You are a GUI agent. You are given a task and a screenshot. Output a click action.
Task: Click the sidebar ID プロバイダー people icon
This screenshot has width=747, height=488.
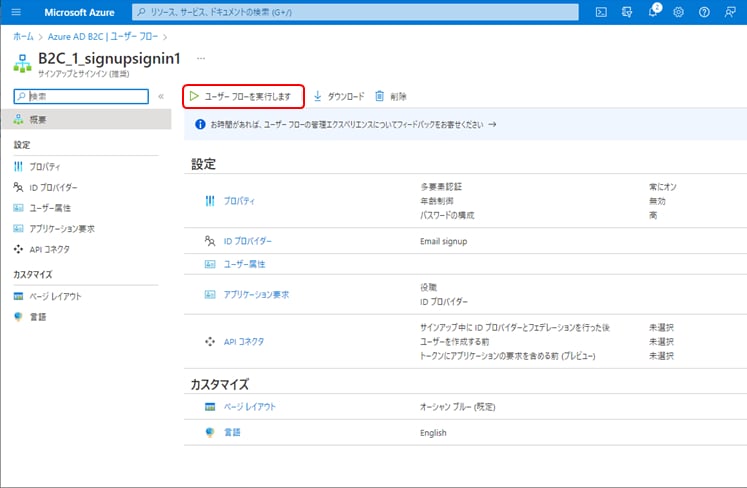point(18,187)
